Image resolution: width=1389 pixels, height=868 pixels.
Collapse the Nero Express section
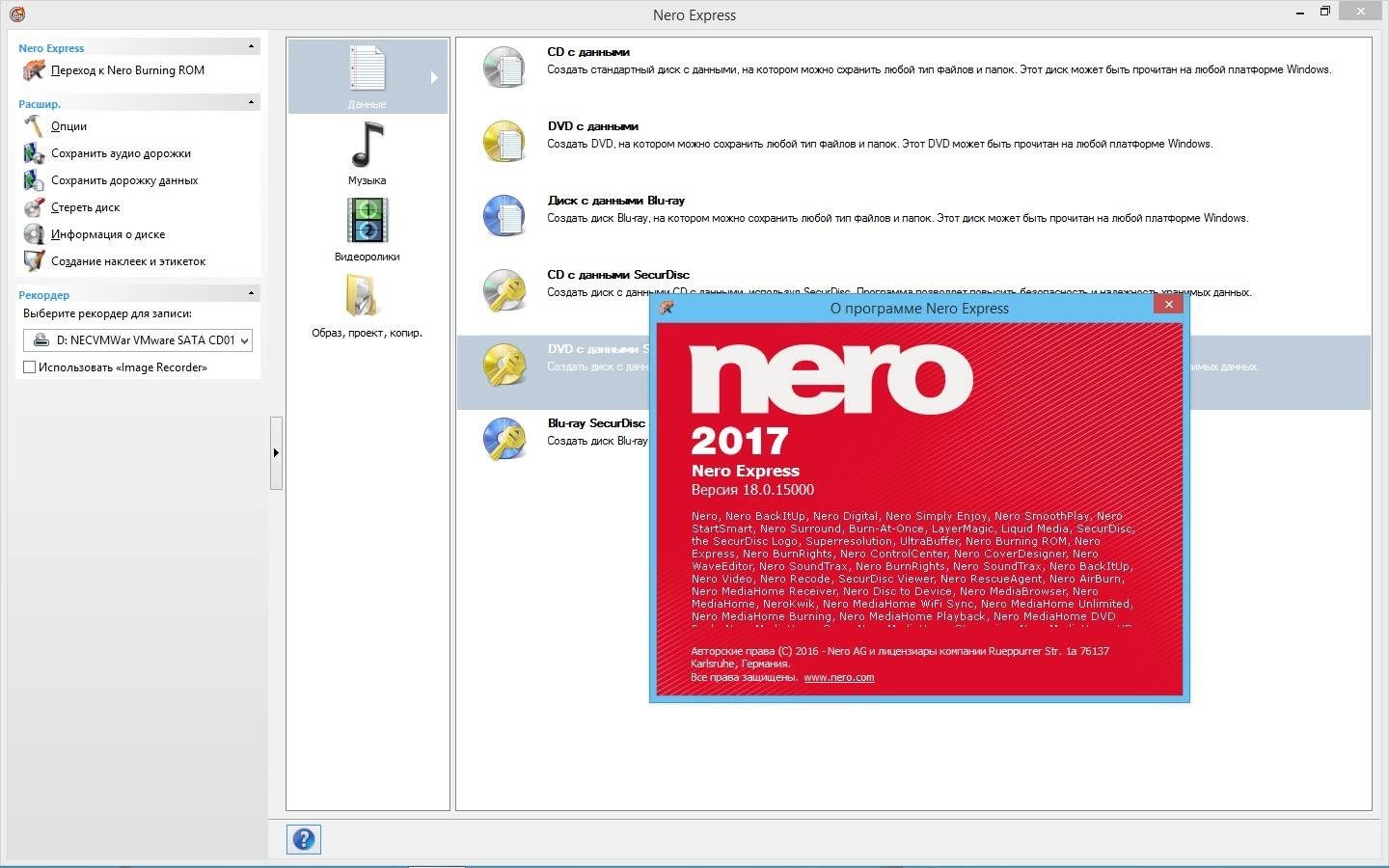pyautogui.click(x=252, y=46)
